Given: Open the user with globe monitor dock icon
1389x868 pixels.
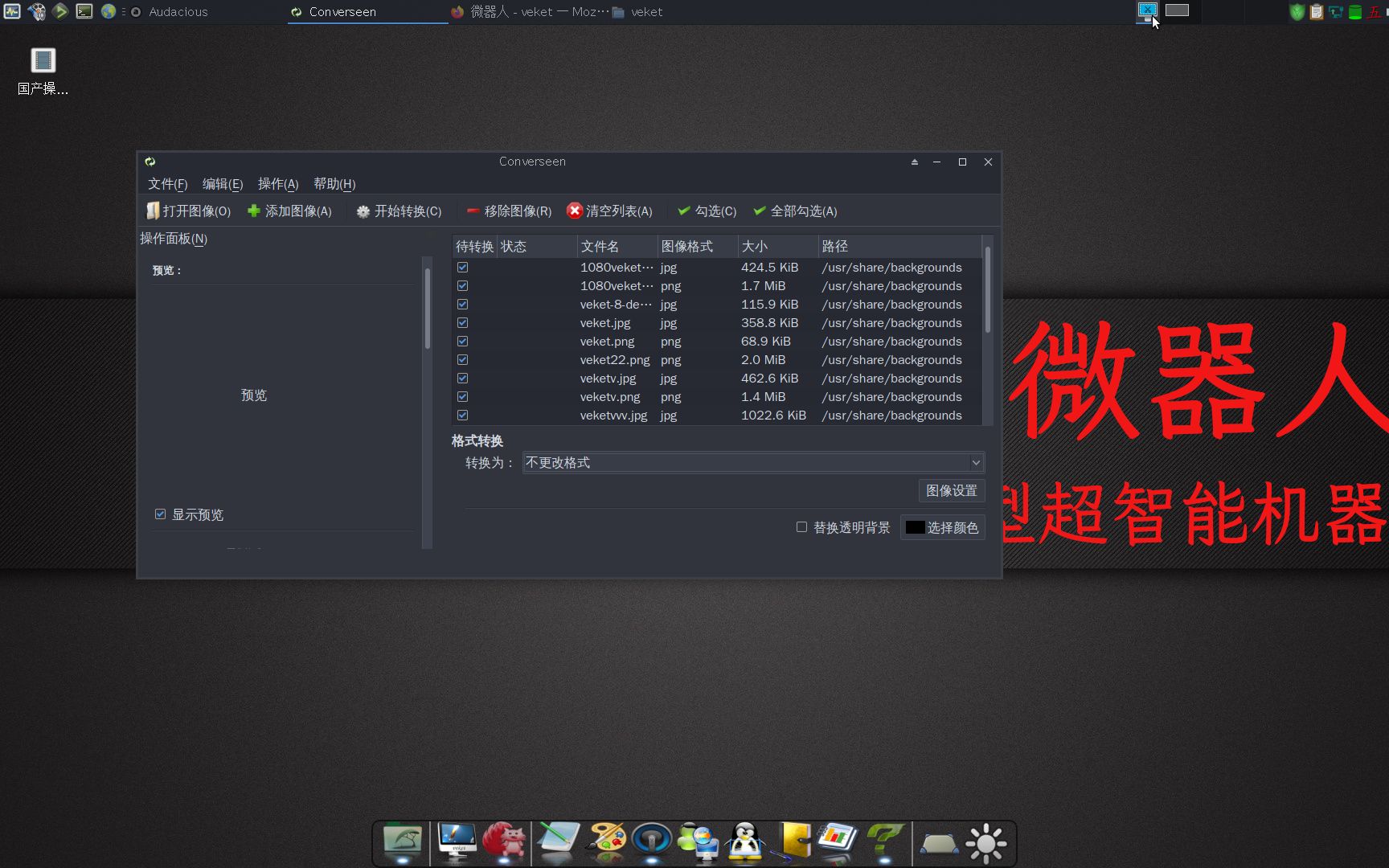Looking at the screenshot, I should click(699, 842).
